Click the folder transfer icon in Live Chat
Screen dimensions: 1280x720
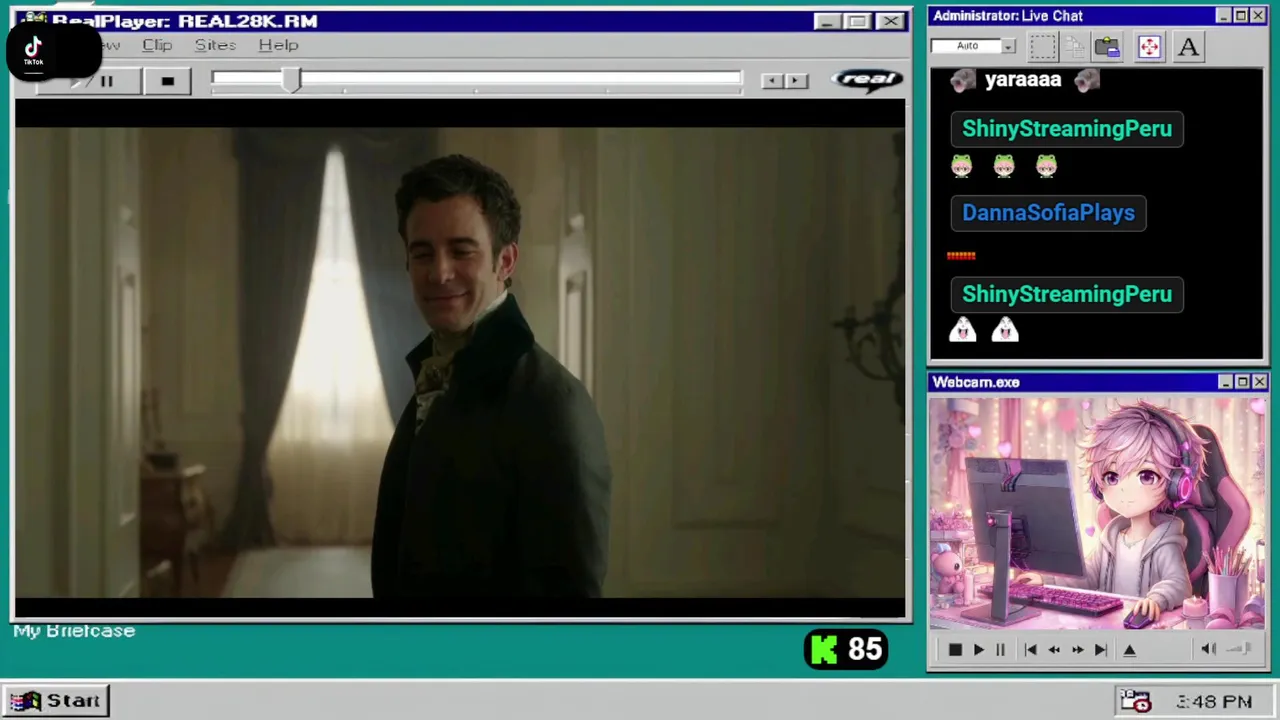[1107, 46]
